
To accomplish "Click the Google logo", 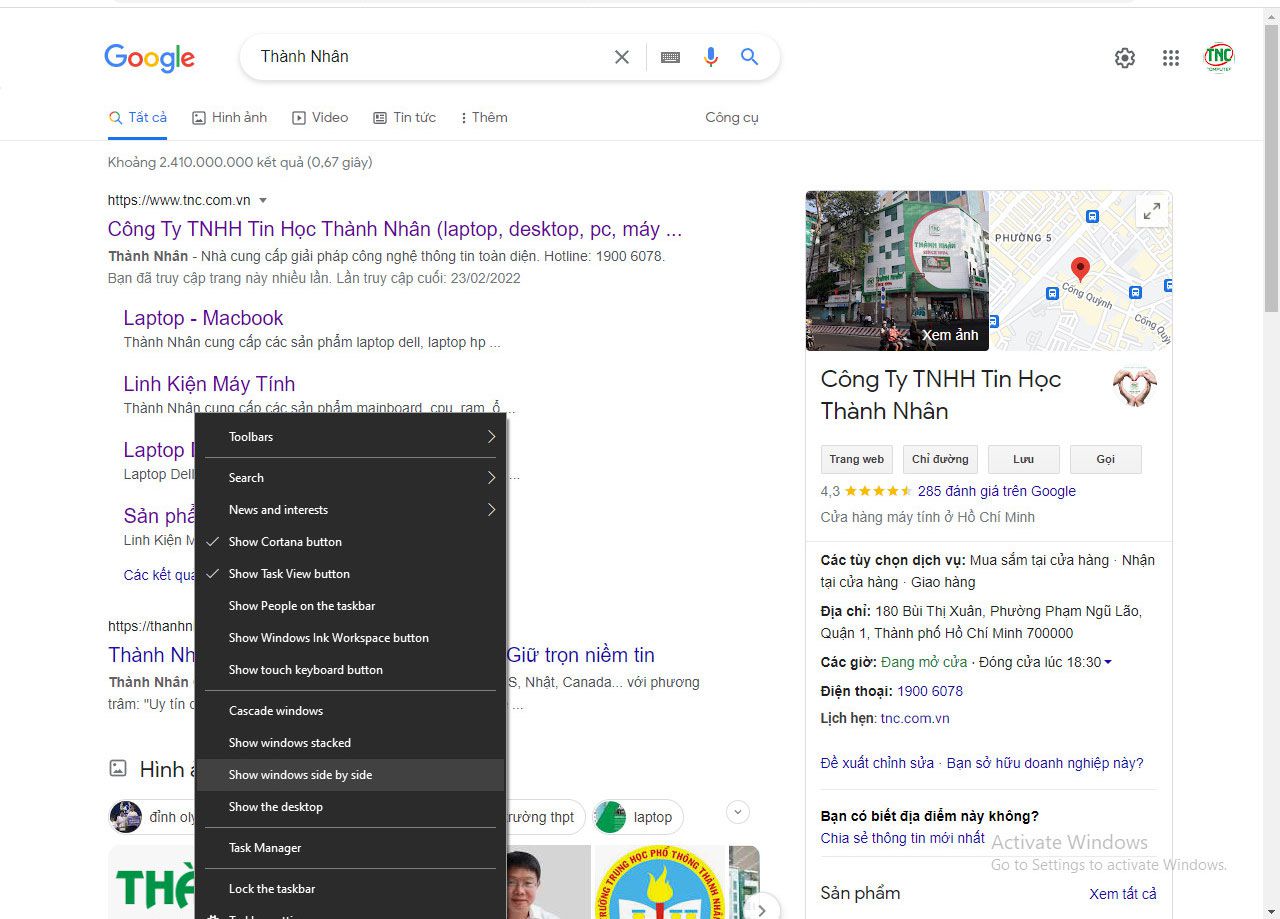I will [150, 58].
